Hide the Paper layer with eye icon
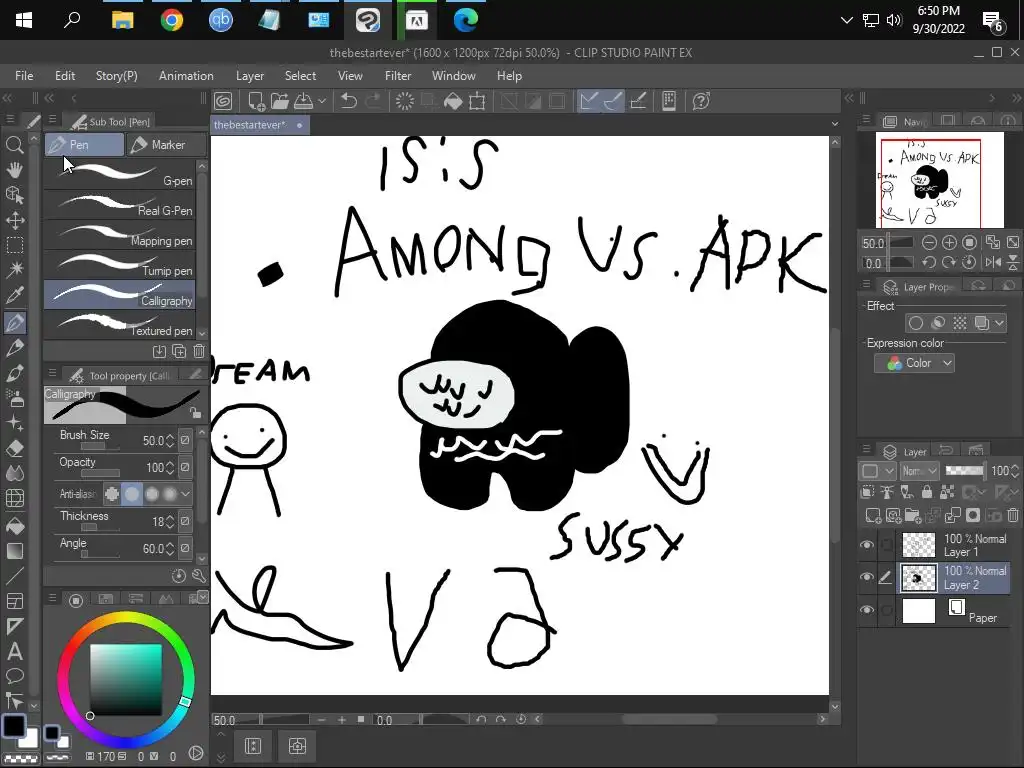1024x768 pixels. tap(867, 610)
